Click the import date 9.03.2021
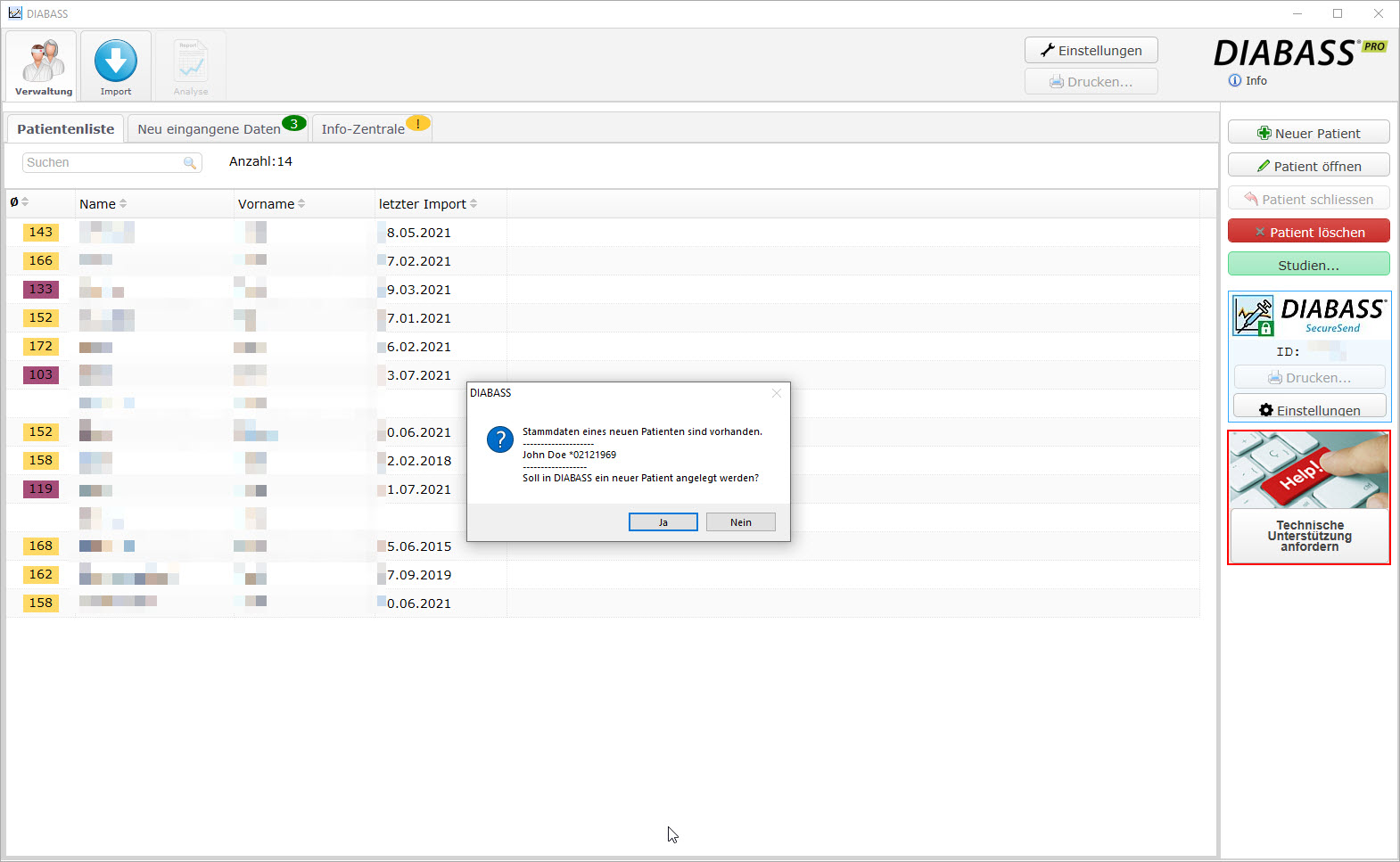The height and width of the screenshot is (862, 1400). point(419,290)
